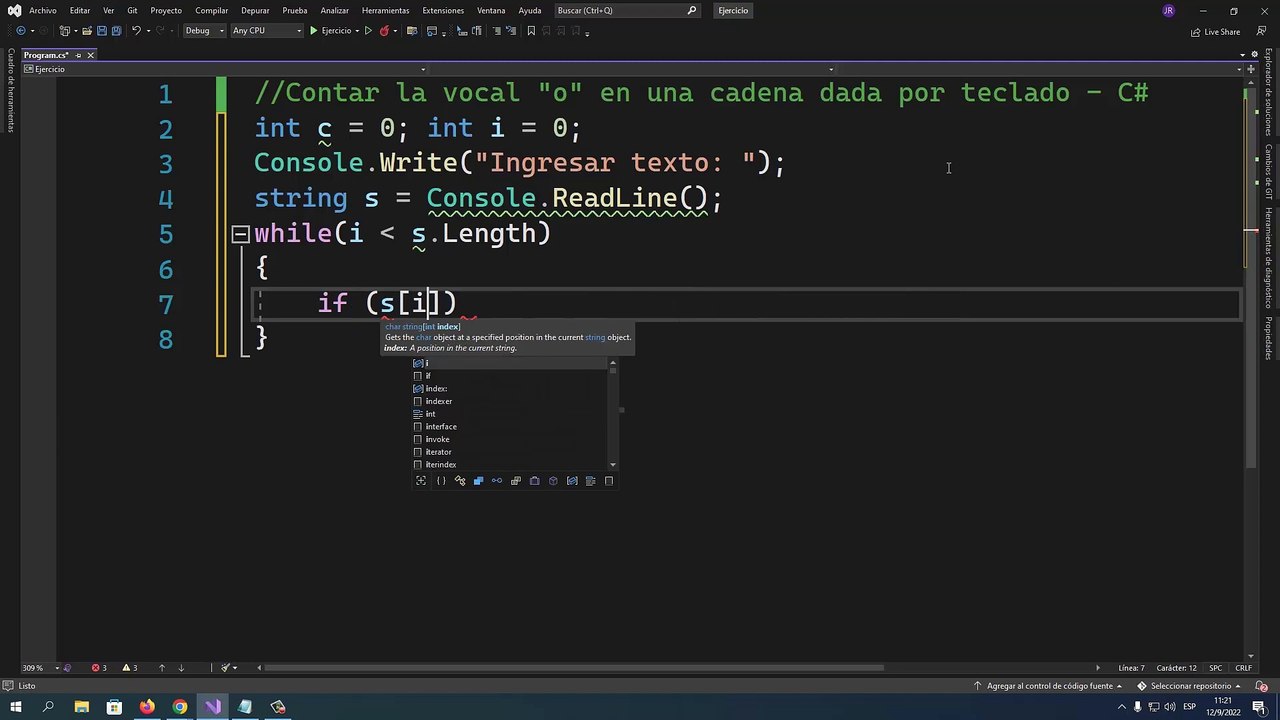
Task: Start debugging with the Ejercicio button
Action: (330, 31)
